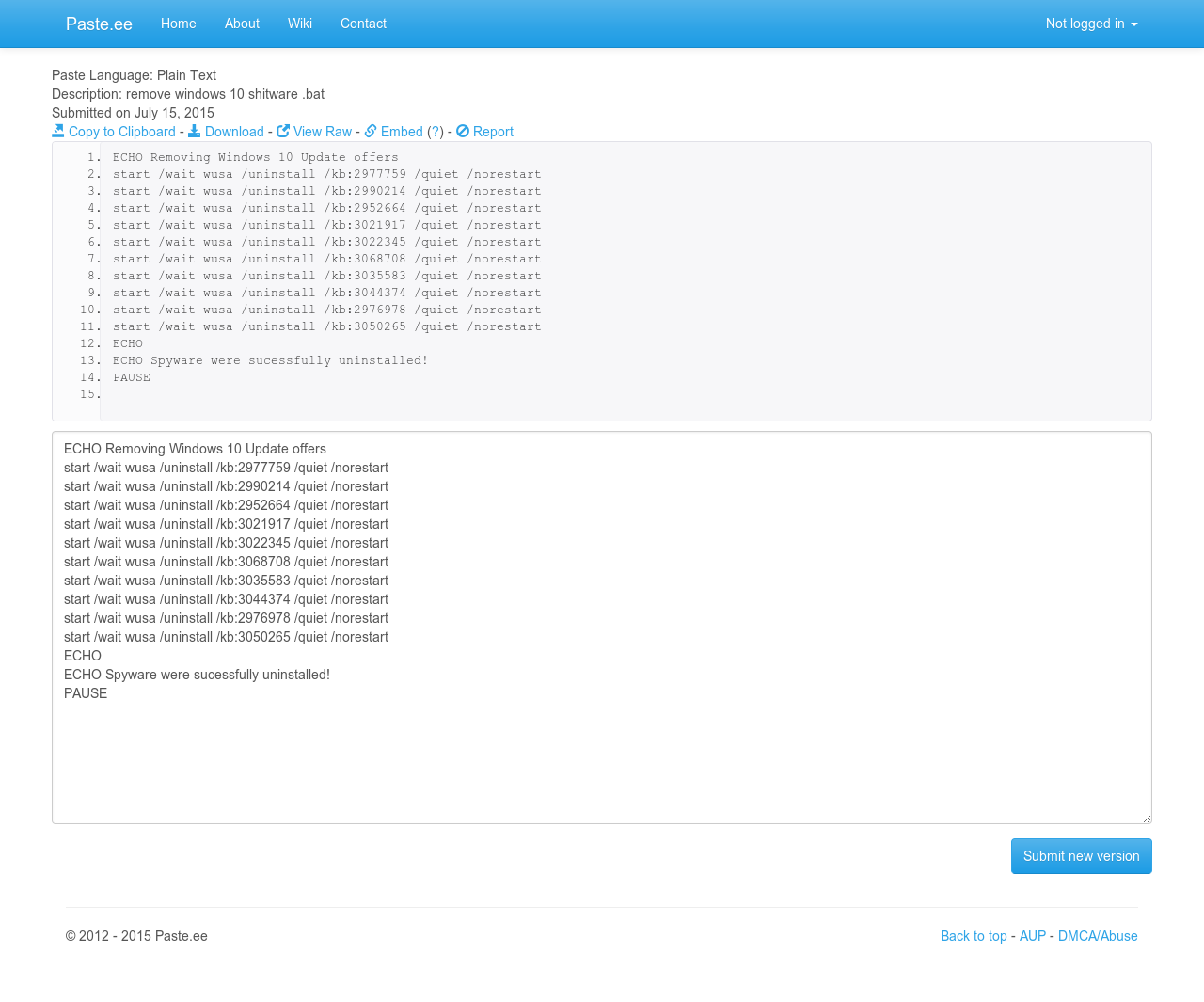Click line number 12 in the gutter

coord(90,343)
